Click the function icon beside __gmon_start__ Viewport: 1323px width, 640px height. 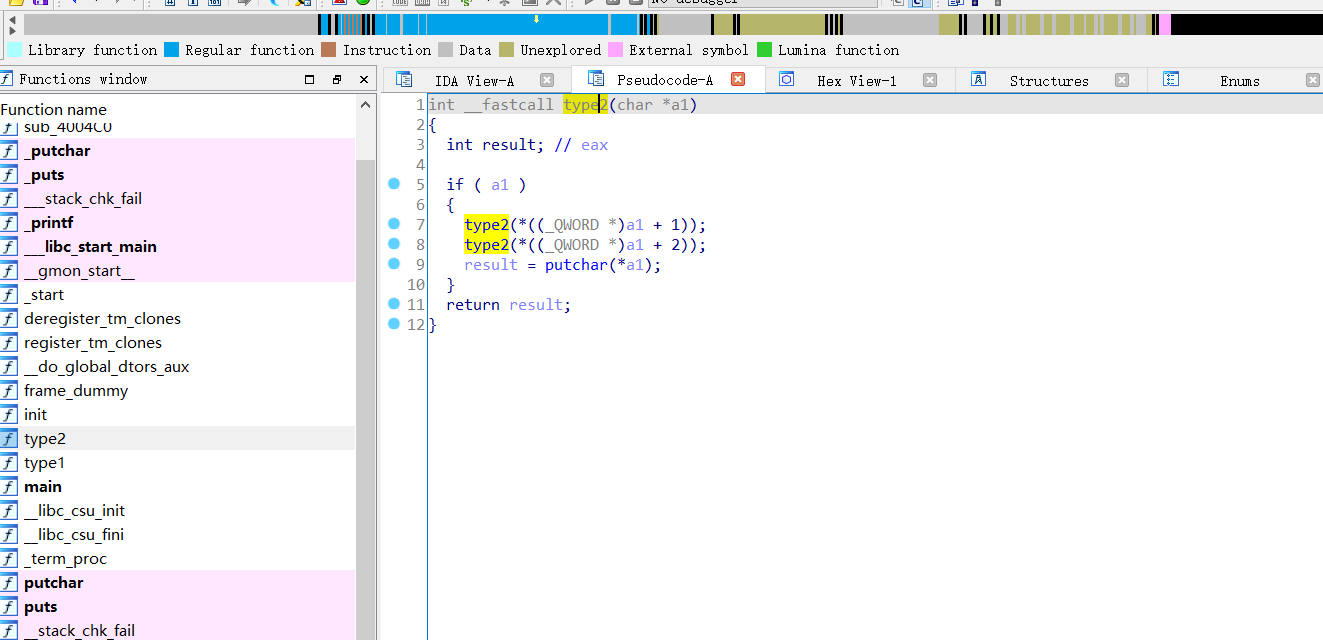point(9,271)
